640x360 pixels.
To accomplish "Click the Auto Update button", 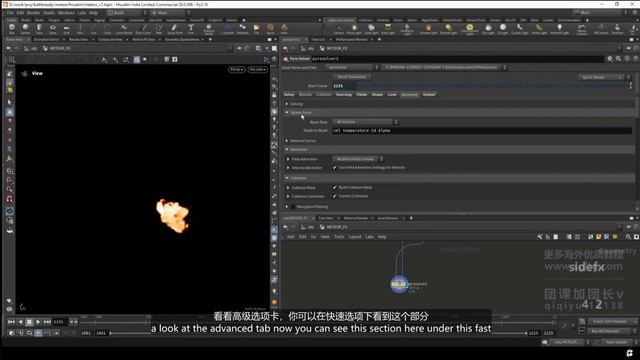I will (616, 342).
